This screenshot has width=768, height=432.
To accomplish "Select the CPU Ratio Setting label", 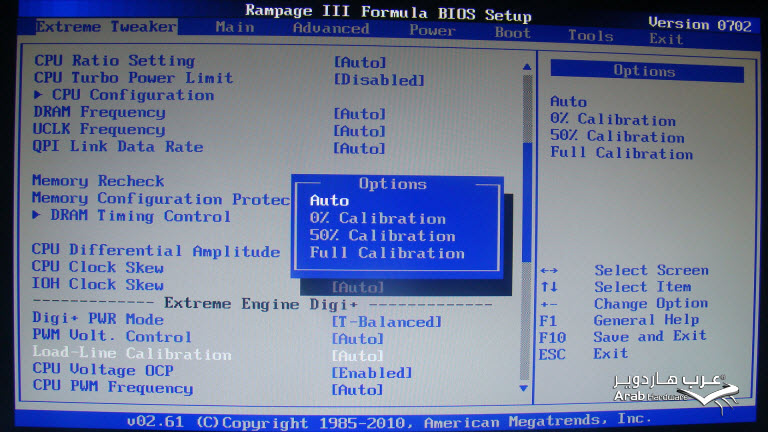I will [x=115, y=60].
